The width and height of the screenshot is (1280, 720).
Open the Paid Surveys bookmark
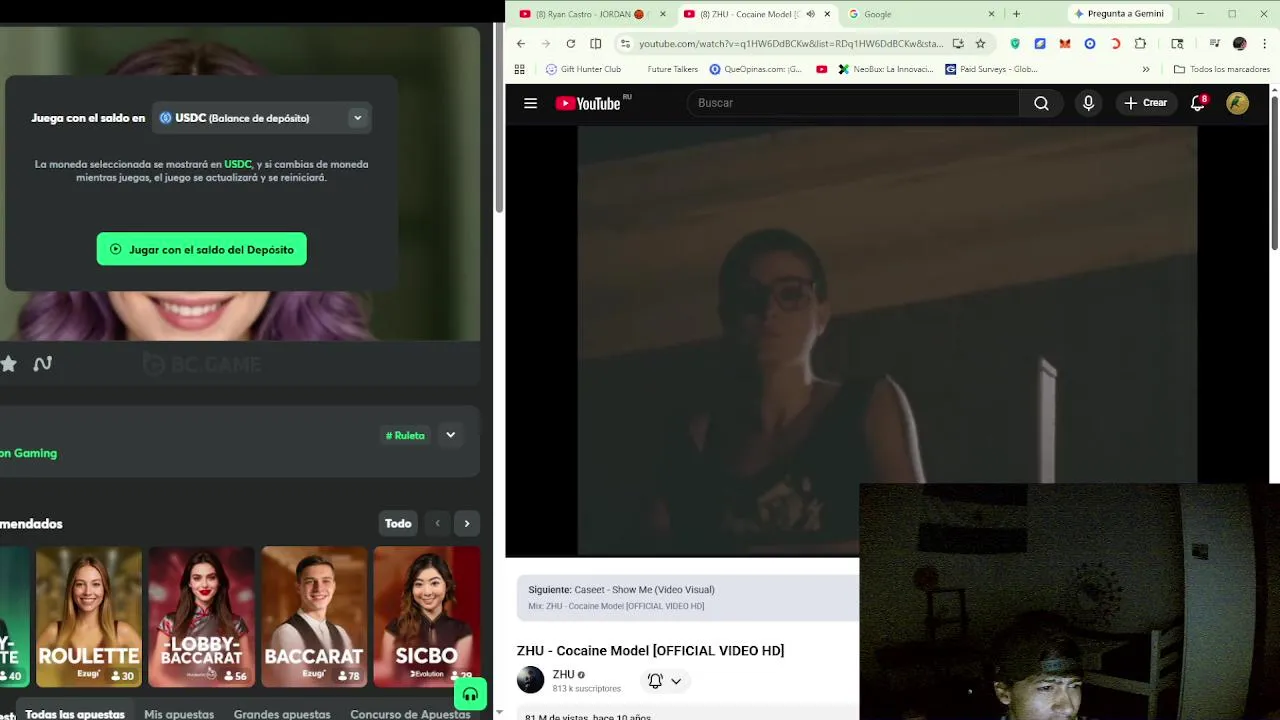click(992, 69)
